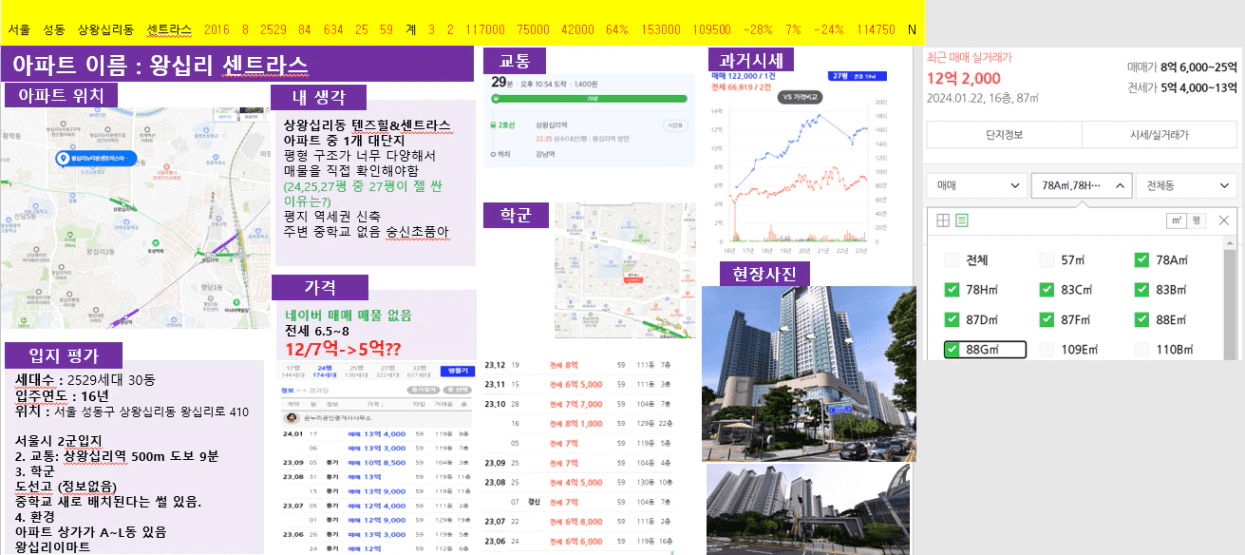Click the realtor avatar 은누리공인중개사사무소
Image resolution: width=1245 pixels, height=555 pixels.
tap(292, 418)
